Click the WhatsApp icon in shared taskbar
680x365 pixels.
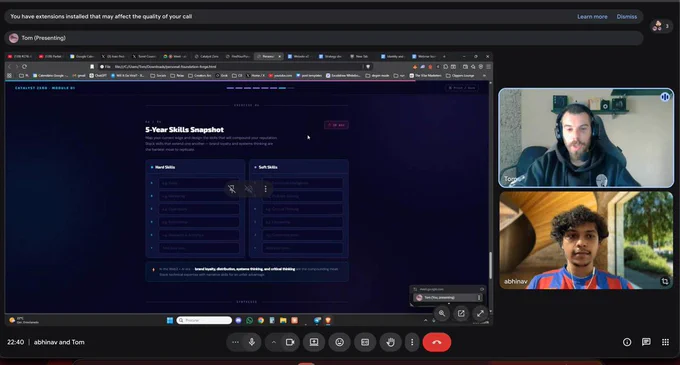[x=249, y=320]
